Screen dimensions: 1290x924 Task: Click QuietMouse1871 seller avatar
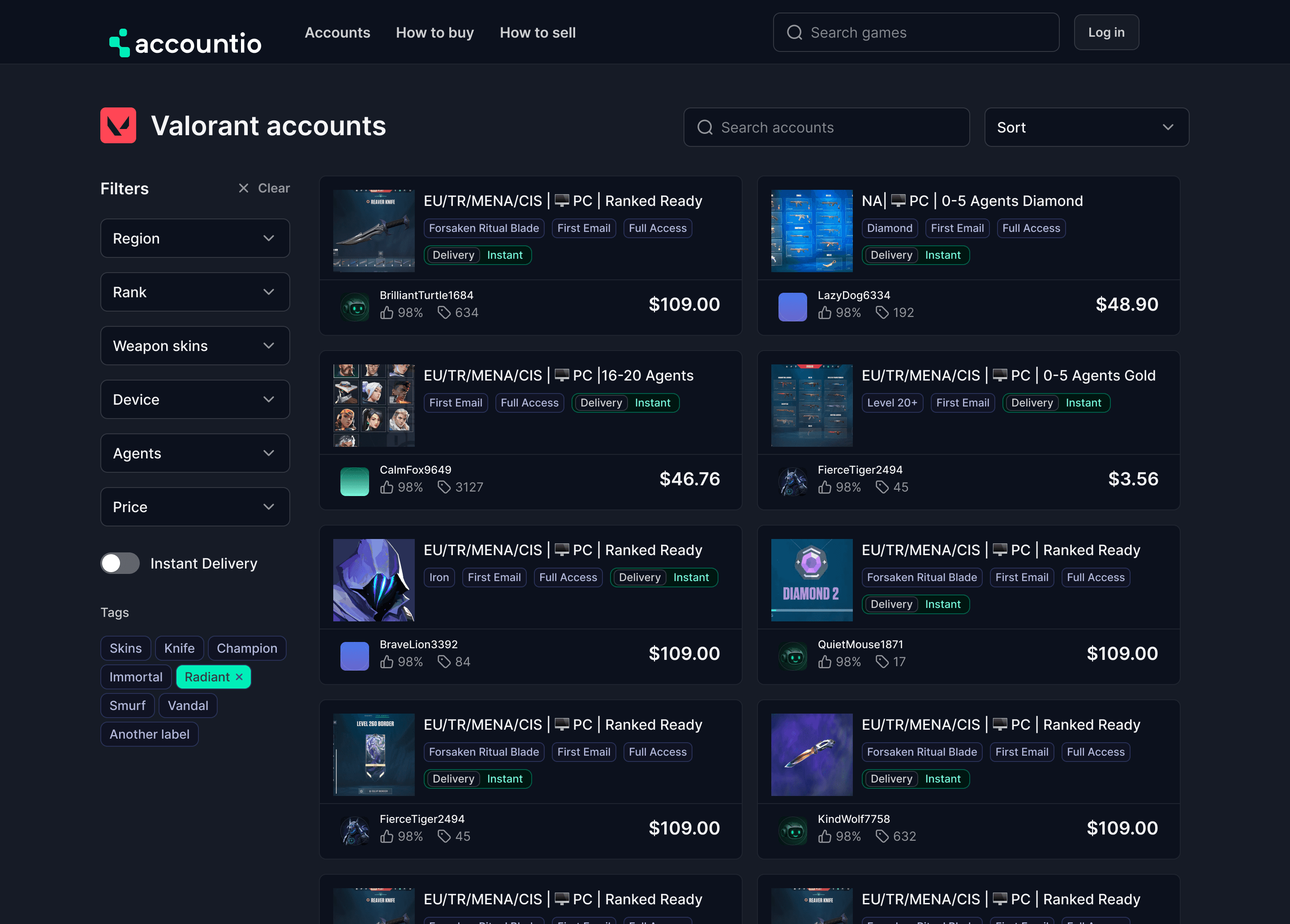click(793, 656)
